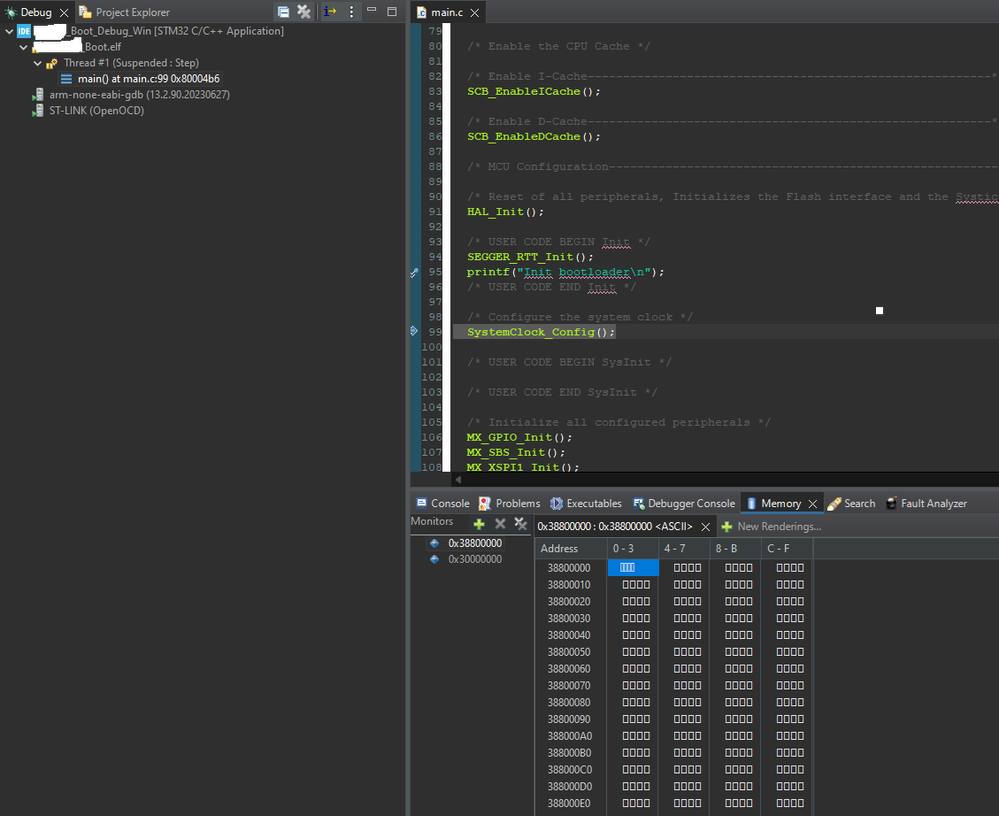999x816 pixels.
Task: Select the ST-LINK (OpenOCD) process entry
Action: [96, 110]
